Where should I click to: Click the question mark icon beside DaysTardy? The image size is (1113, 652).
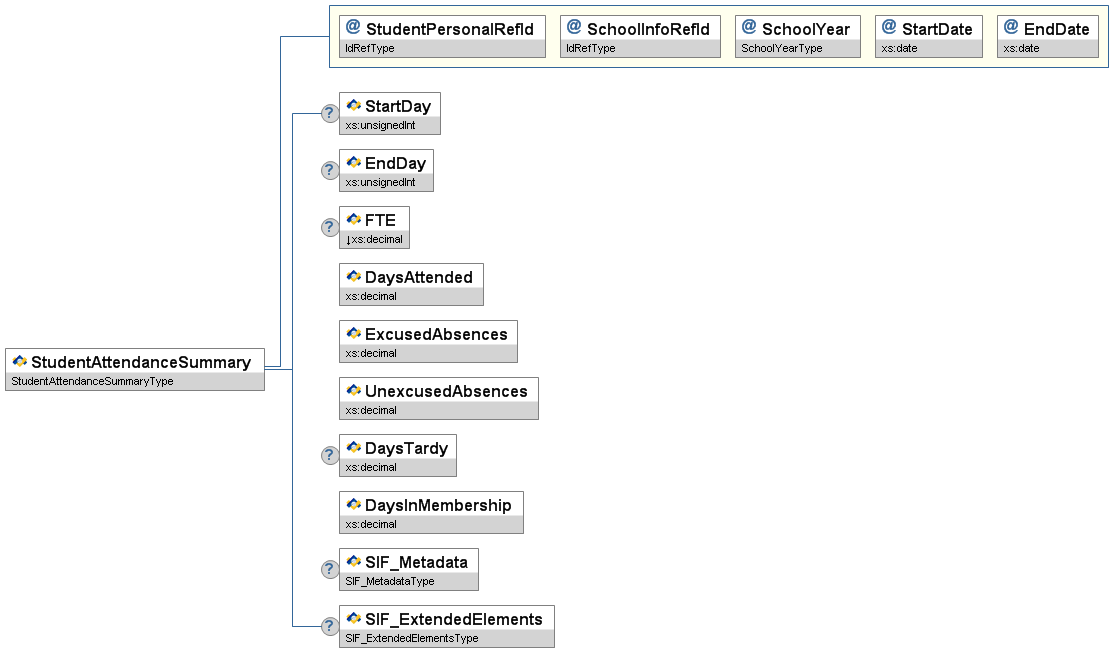[330, 455]
